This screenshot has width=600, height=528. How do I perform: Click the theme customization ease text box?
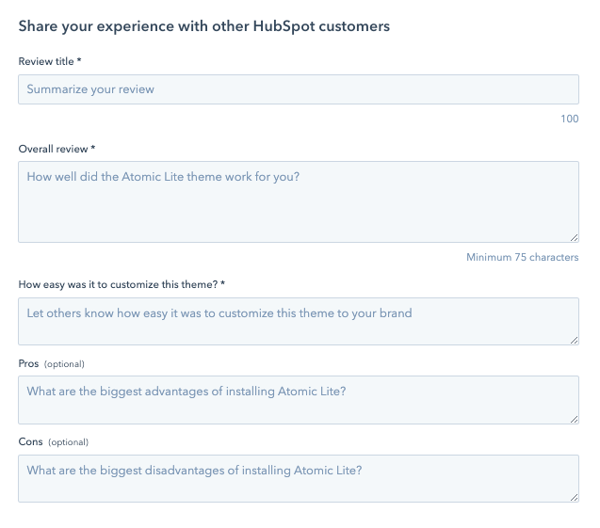tap(298, 321)
